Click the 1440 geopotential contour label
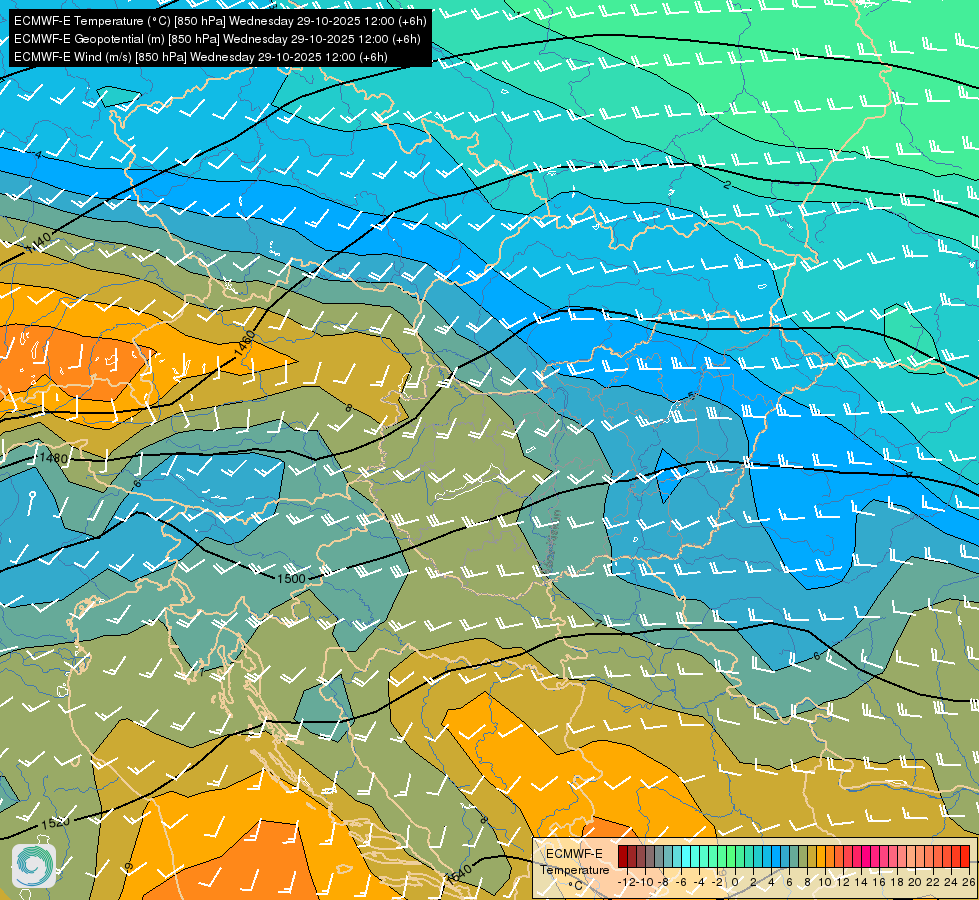 [39, 242]
